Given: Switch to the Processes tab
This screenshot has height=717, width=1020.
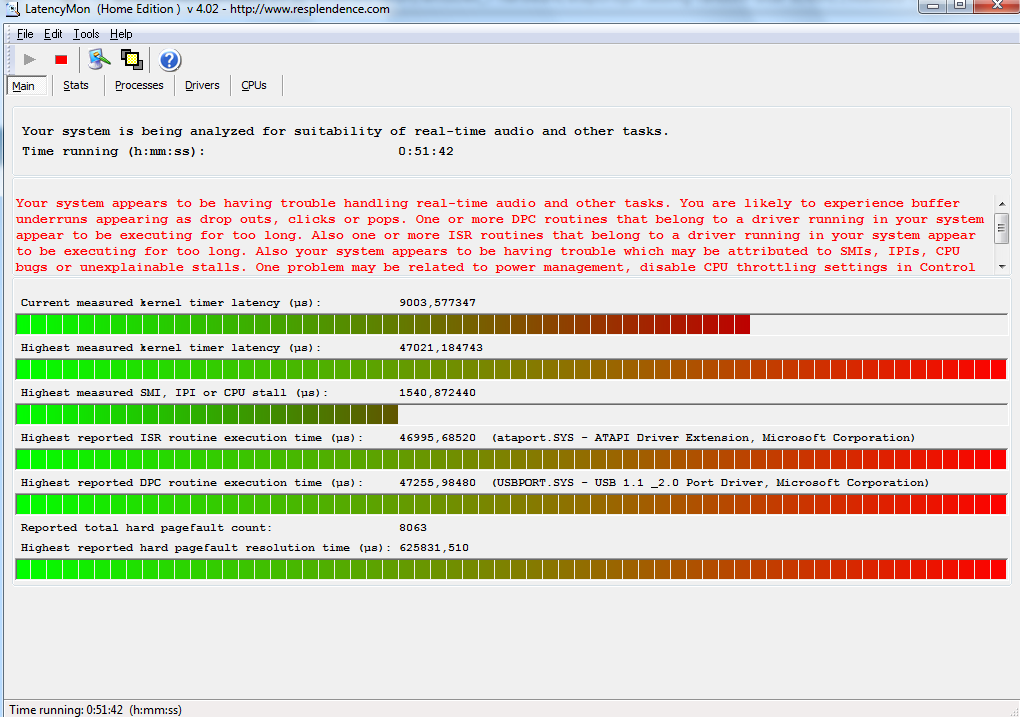Looking at the screenshot, I should (139, 86).
